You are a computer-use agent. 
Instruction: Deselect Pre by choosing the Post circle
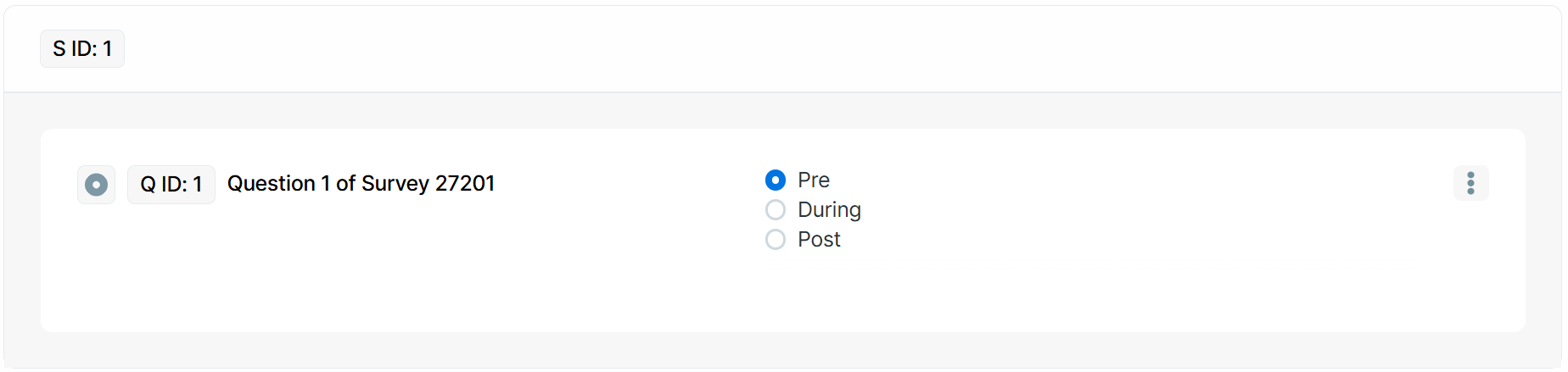tap(776, 240)
